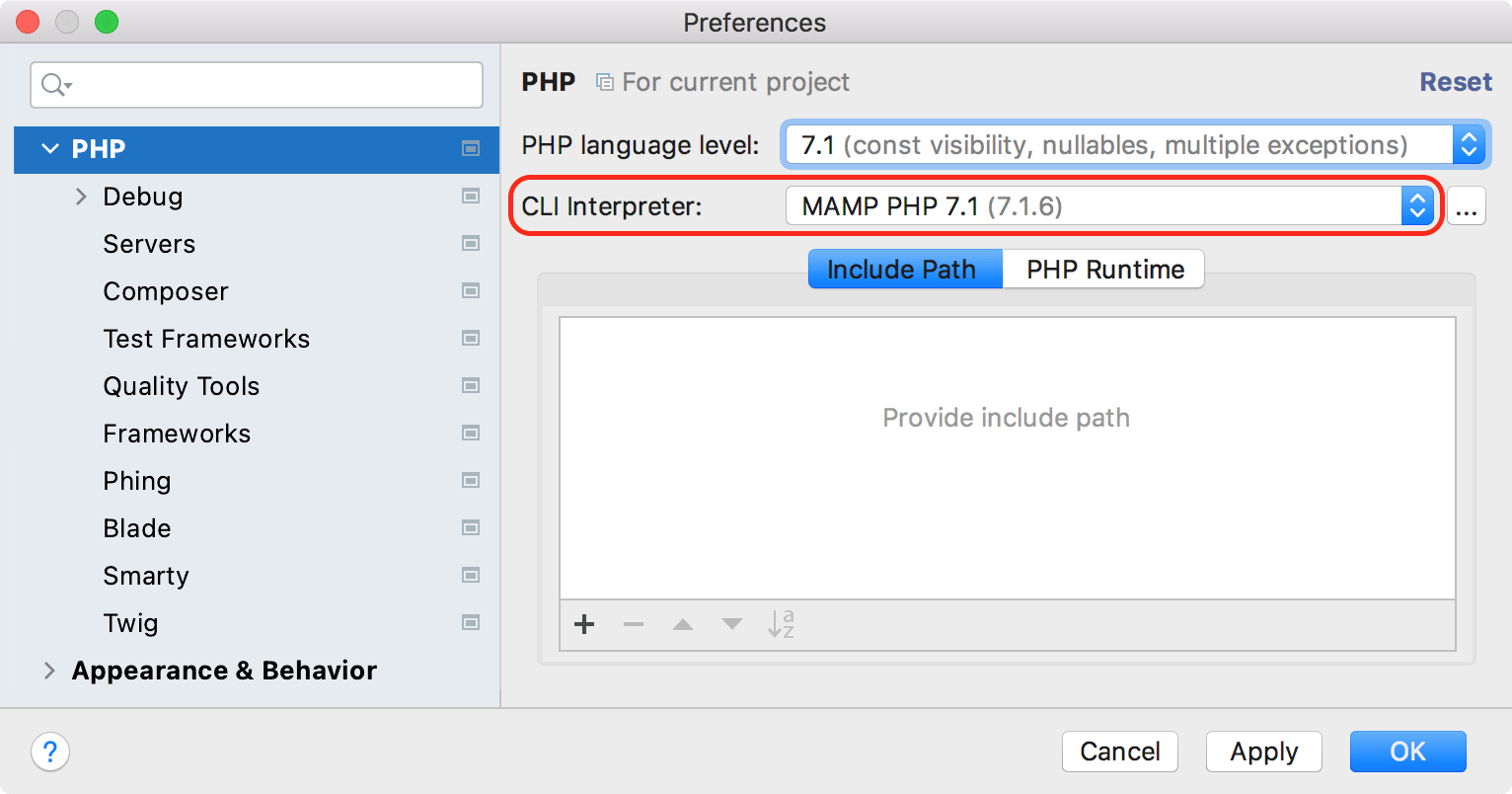
Task: Select Twig in the settings tree
Action: click(x=130, y=623)
